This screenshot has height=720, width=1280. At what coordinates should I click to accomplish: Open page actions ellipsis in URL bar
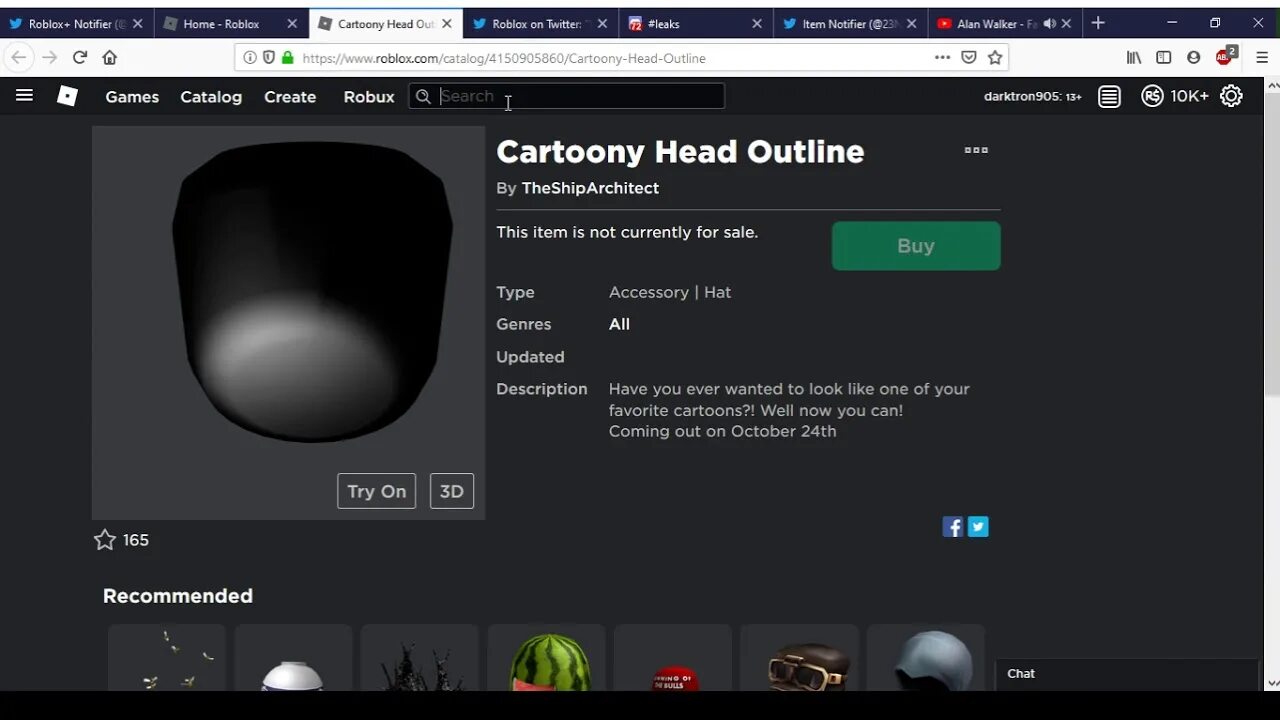tap(942, 58)
